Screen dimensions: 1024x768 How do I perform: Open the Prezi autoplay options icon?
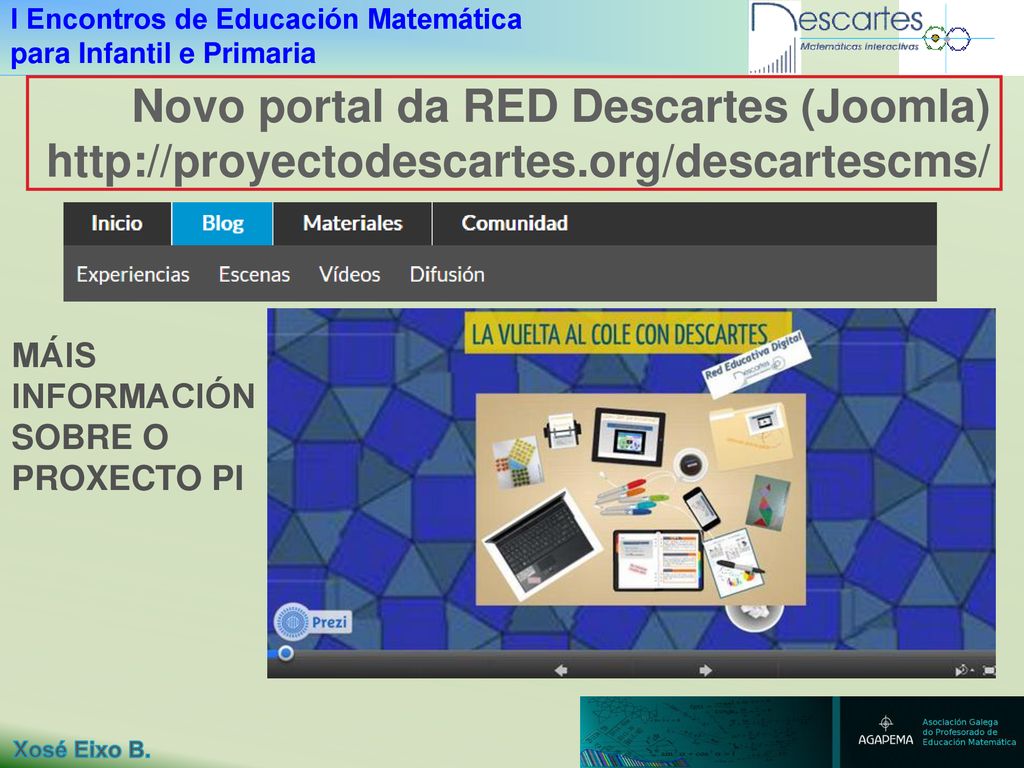(x=963, y=670)
